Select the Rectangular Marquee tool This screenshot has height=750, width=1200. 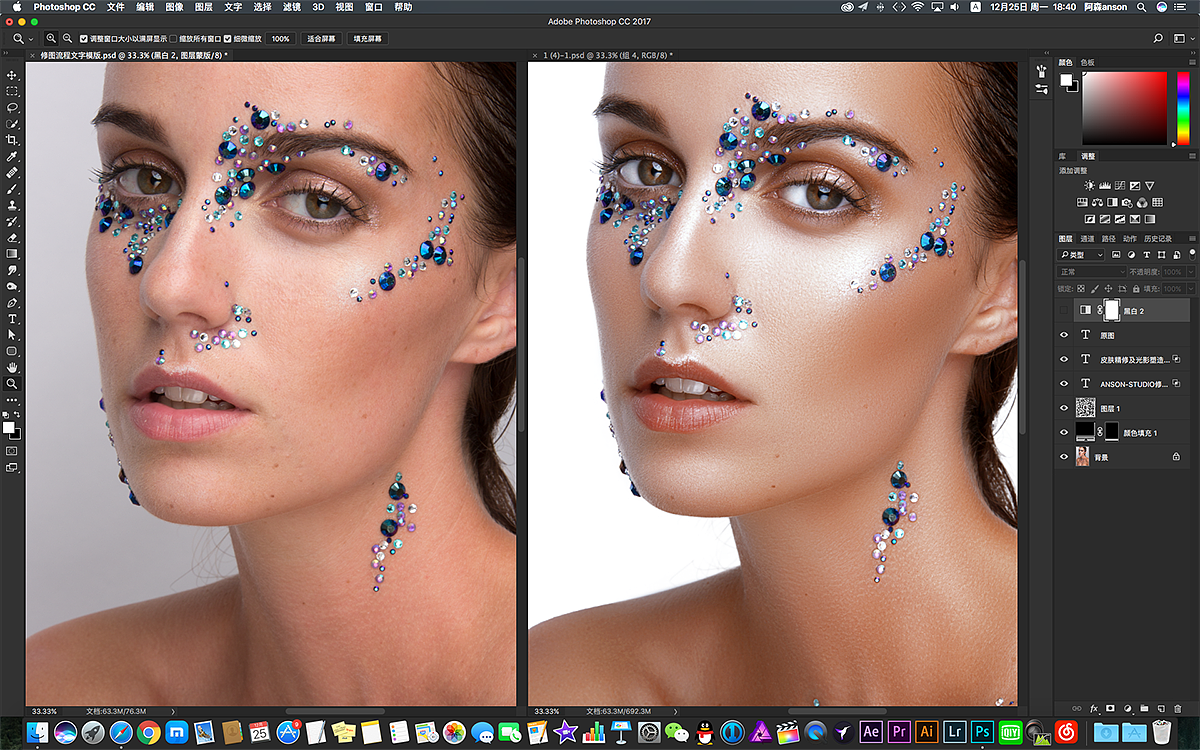coord(12,91)
